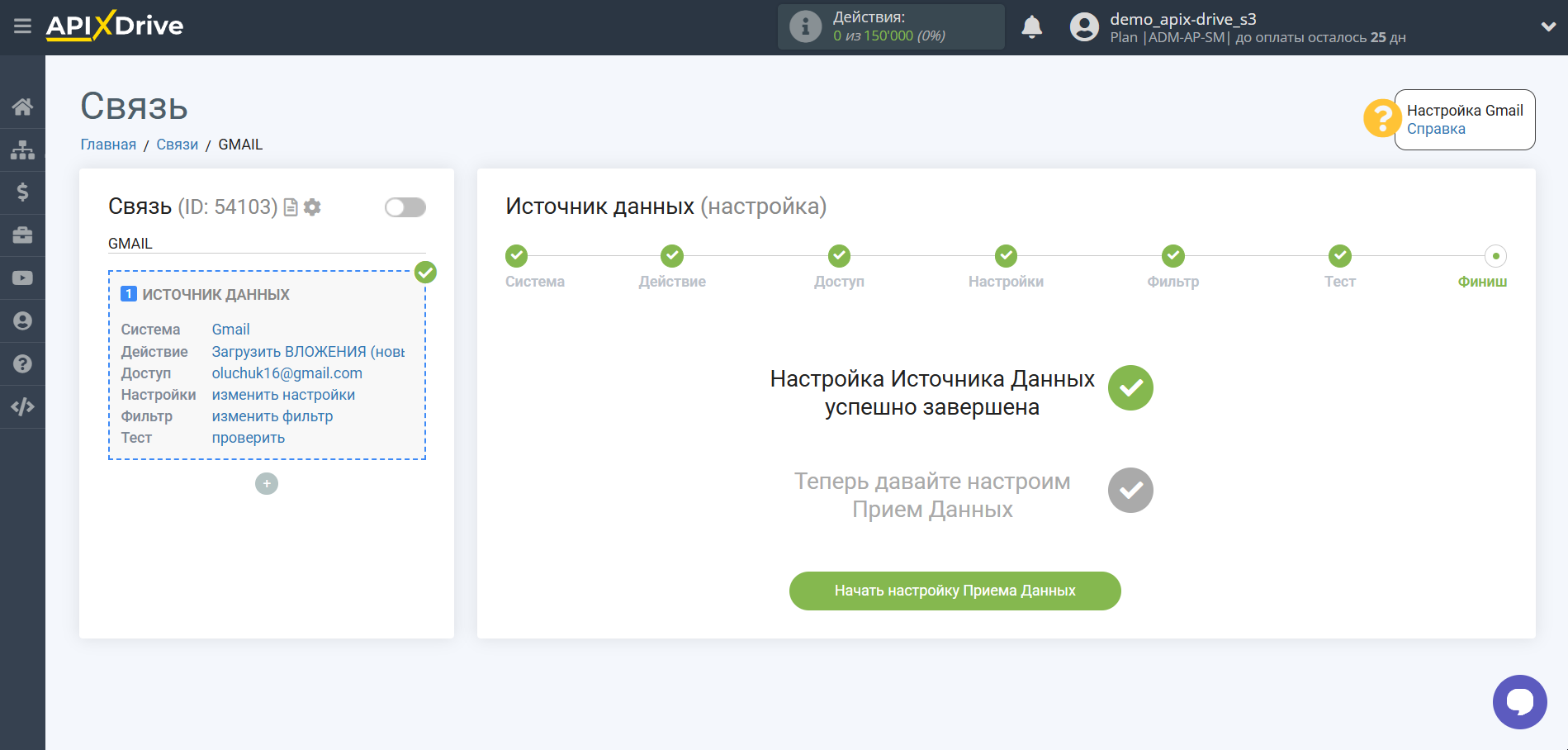The image size is (1568, 750).
Task: Open the chat support bubble
Action: 1519,702
